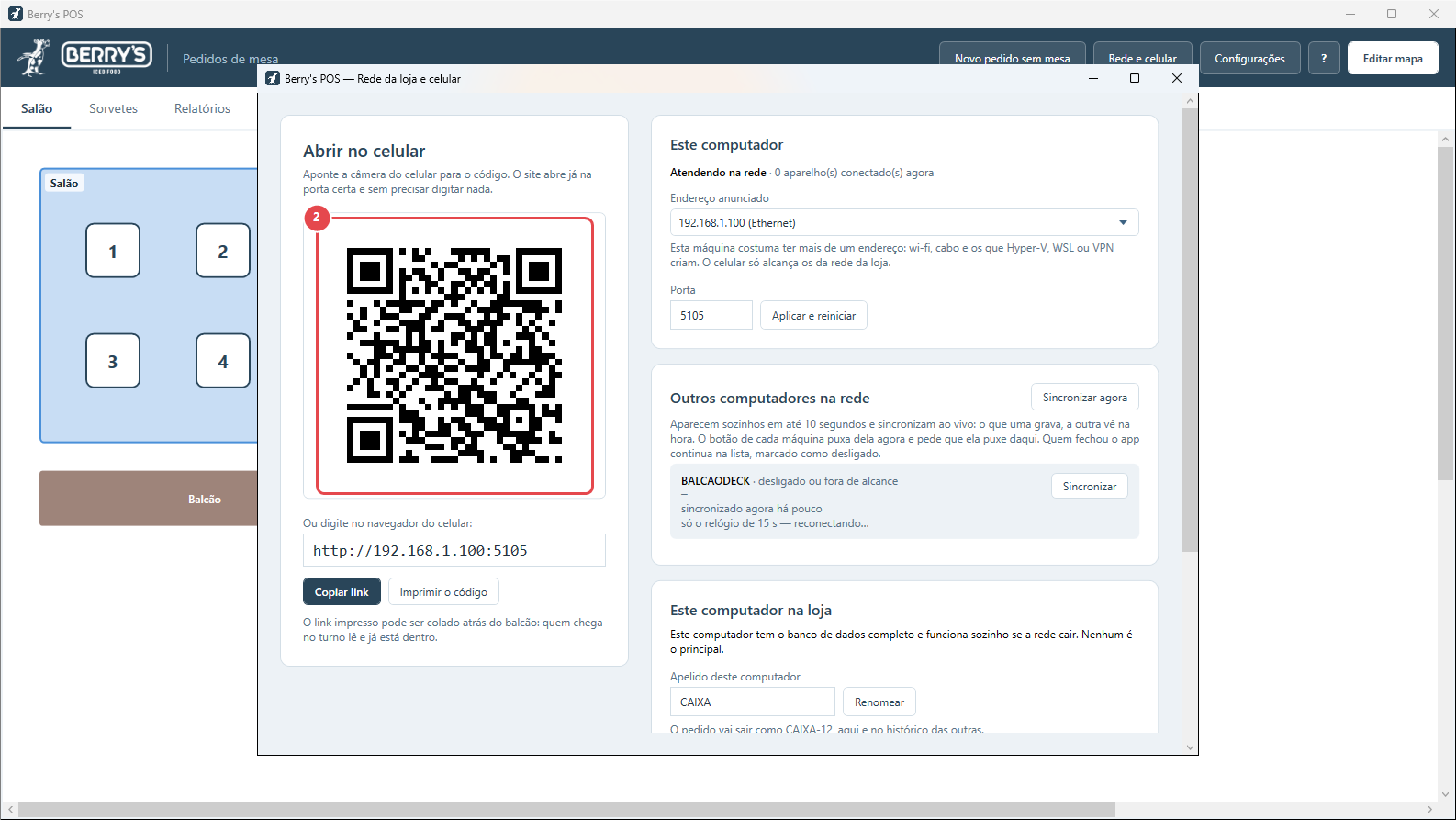
Task: Click the QR code image
Action: coord(454,355)
